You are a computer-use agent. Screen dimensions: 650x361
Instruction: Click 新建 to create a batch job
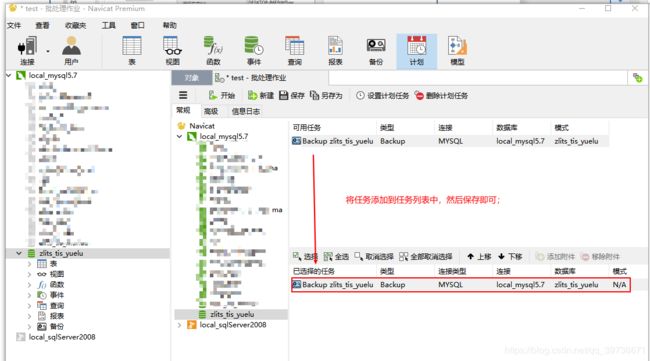coord(261,96)
